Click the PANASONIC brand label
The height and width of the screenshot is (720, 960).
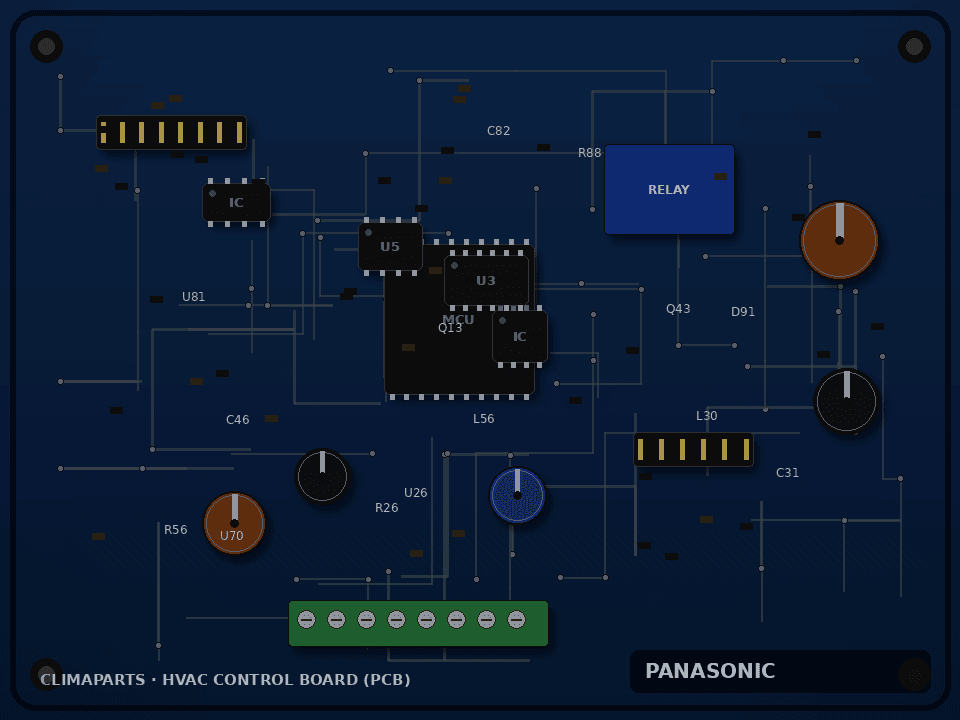tap(710, 671)
